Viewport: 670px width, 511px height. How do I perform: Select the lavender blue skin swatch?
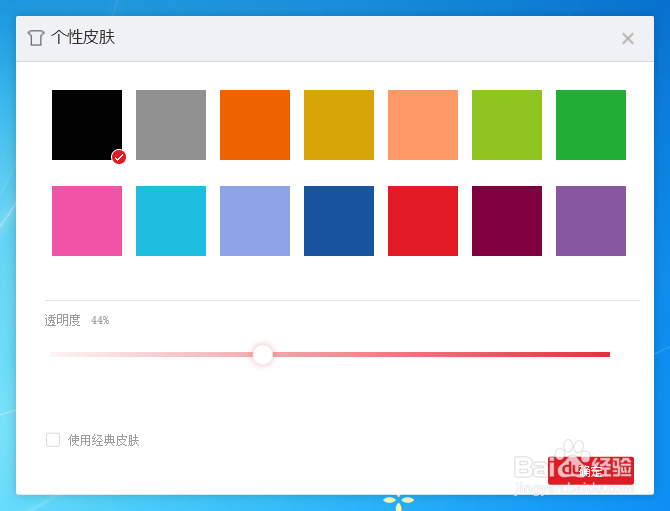point(255,221)
